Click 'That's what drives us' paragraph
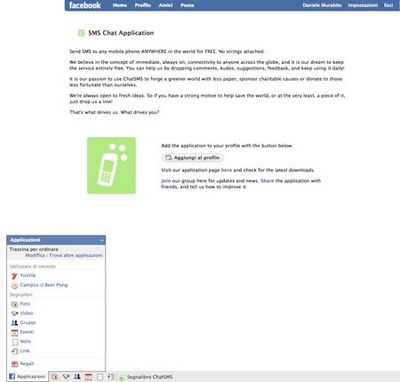Image resolution: width=400 pixels, height=382 pixels. pyautogui.click(x=114, y=112)
